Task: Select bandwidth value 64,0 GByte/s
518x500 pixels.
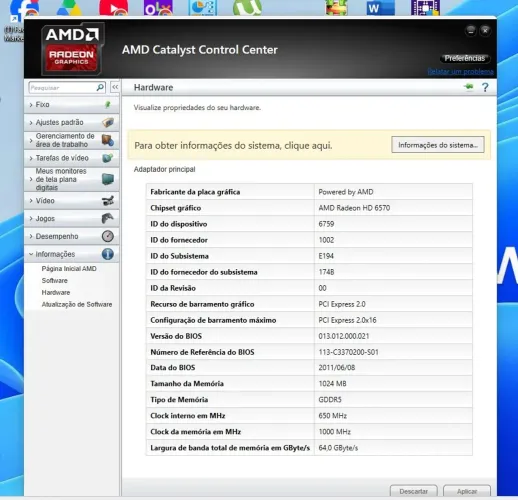Action: coord(338,448)
